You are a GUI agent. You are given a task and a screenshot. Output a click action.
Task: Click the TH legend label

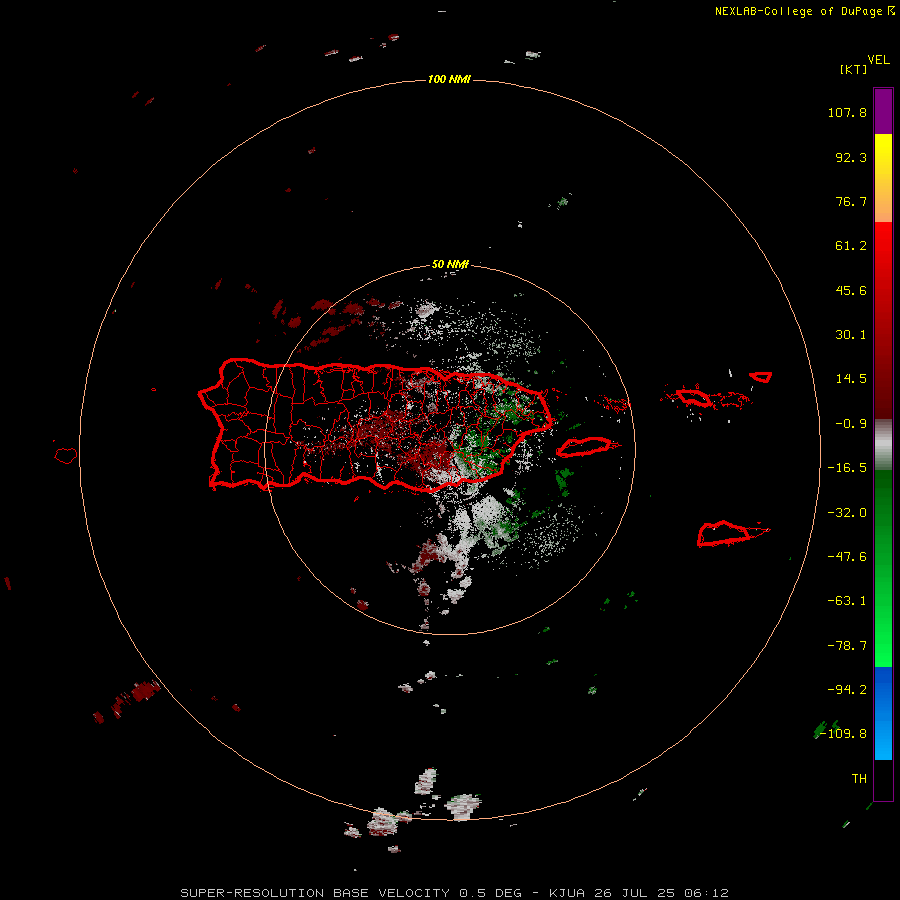859,778
